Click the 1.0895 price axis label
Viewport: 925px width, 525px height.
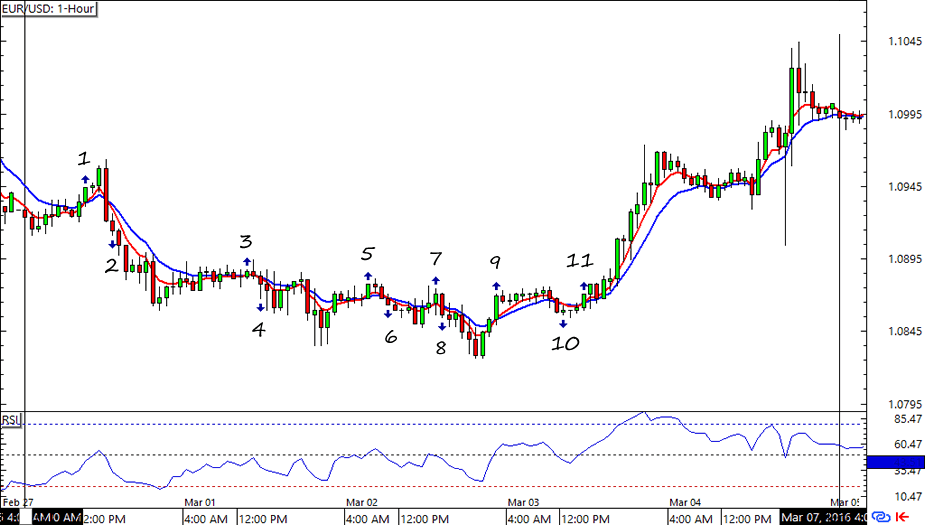click(x=905, y=259)
